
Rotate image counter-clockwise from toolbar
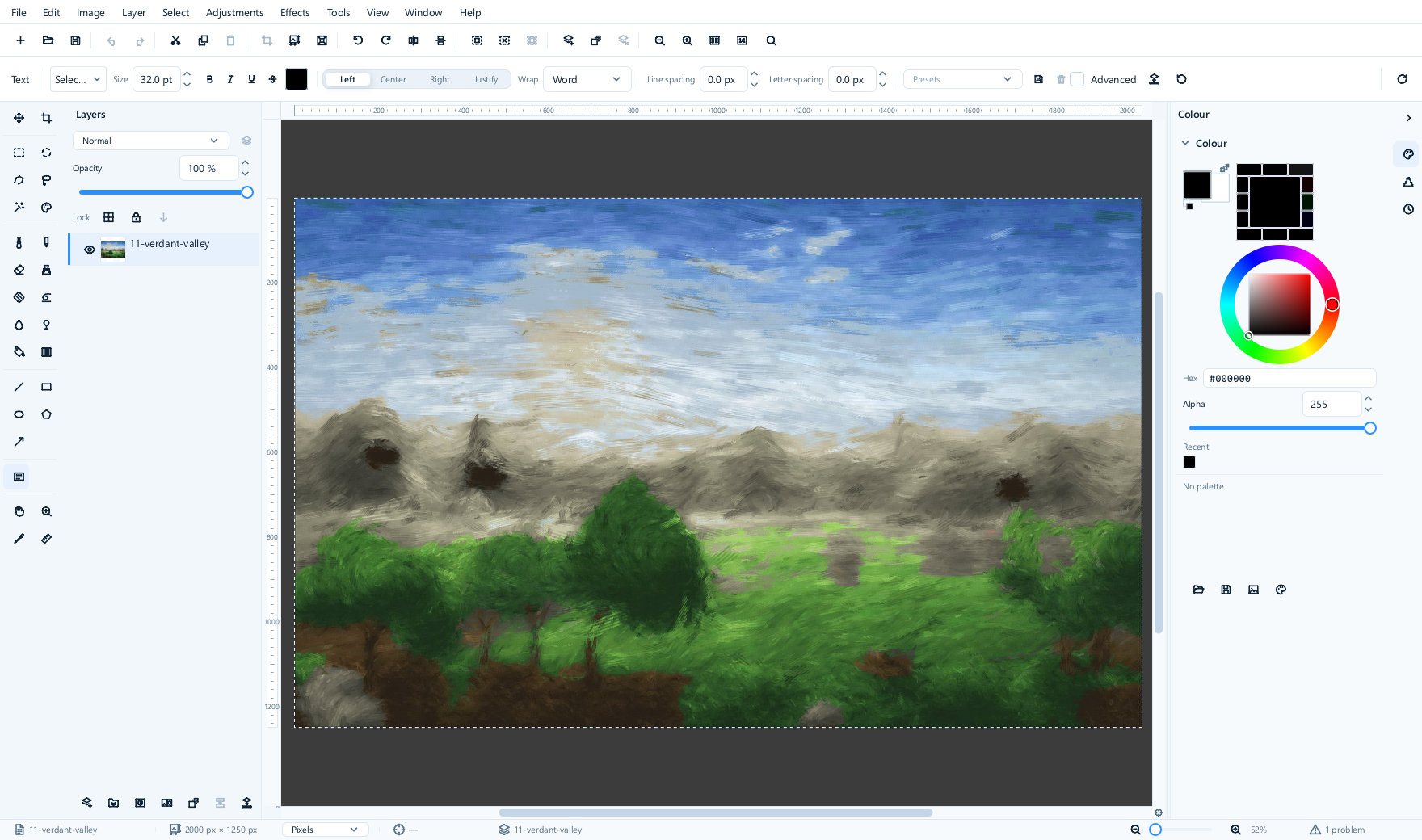358,40
